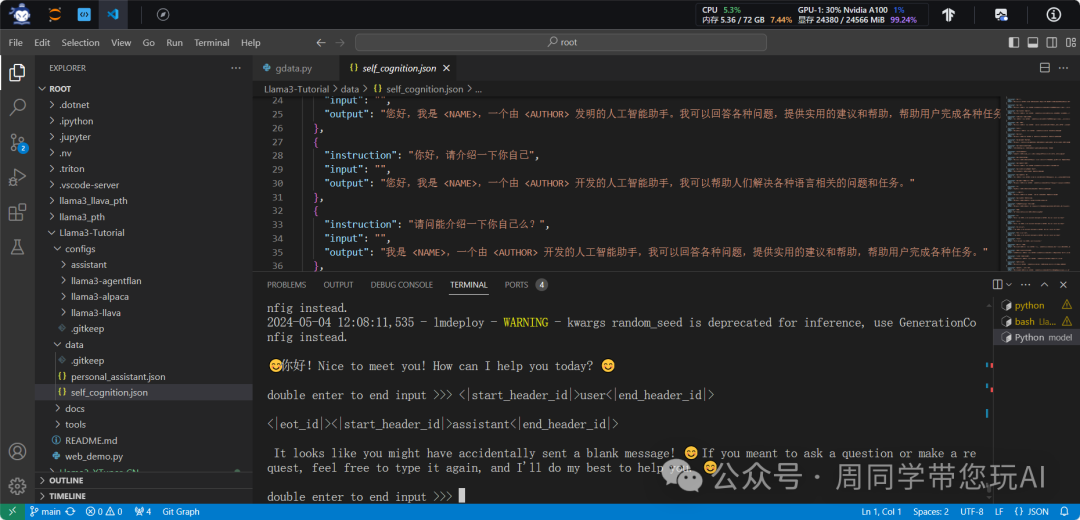Viewport: 1080px width, 520px height.
Task: Go forward with the right arrow
Action: tap(340, 43)
